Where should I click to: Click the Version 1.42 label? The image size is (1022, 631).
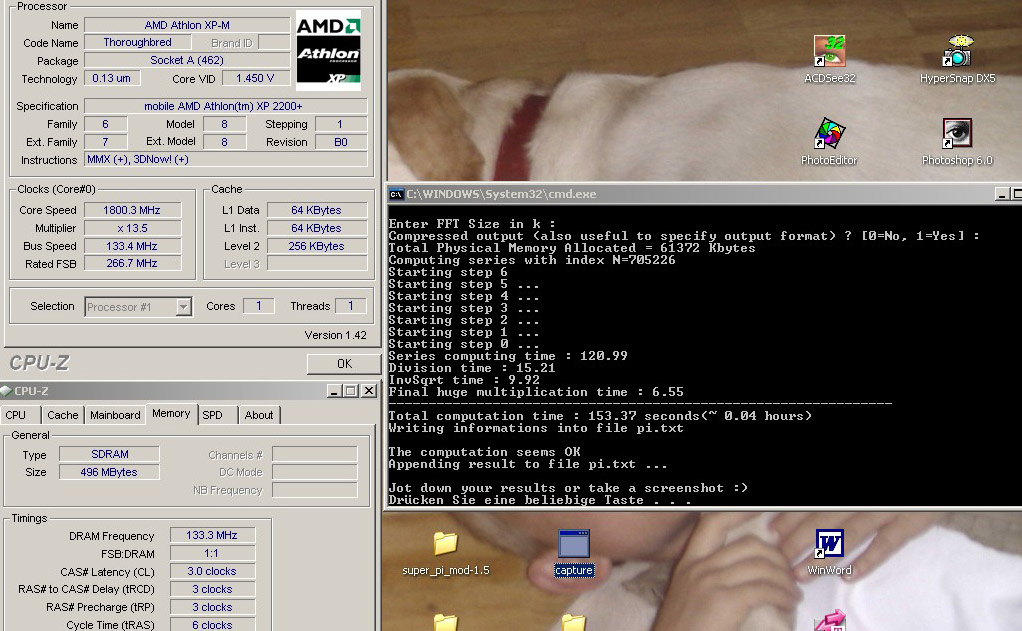click(x=336, y=335)
